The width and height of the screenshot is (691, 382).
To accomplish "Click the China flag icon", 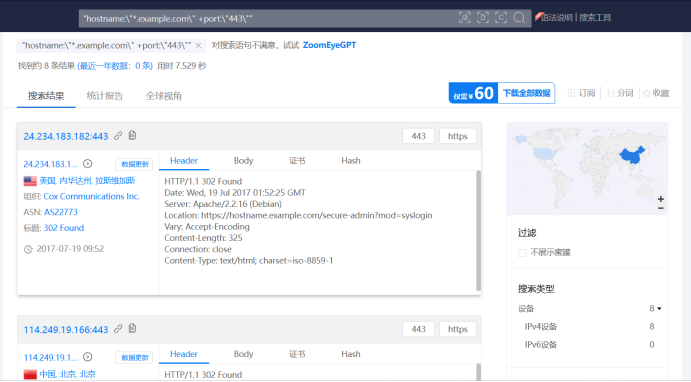I will [x=30, y=374].
